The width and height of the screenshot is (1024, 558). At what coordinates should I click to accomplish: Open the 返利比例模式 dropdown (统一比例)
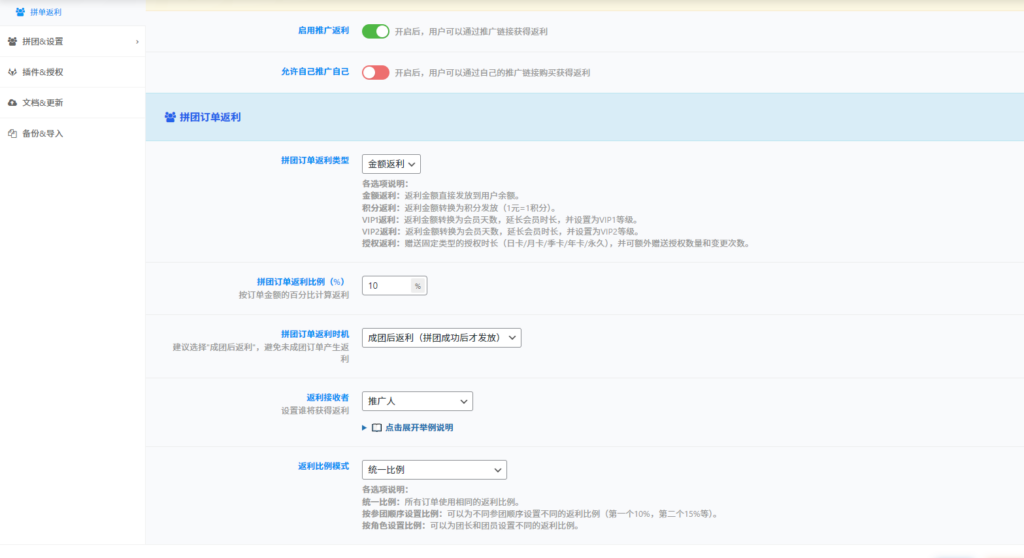point(434,470)
